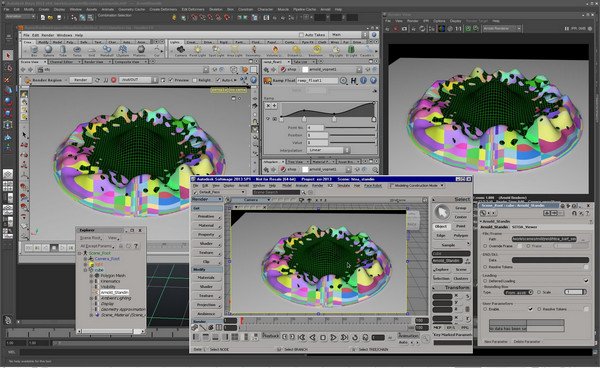Open the render output path dropdown in Houdini
Viewport: 600px width, 368px height.
(x=138, y=80)
